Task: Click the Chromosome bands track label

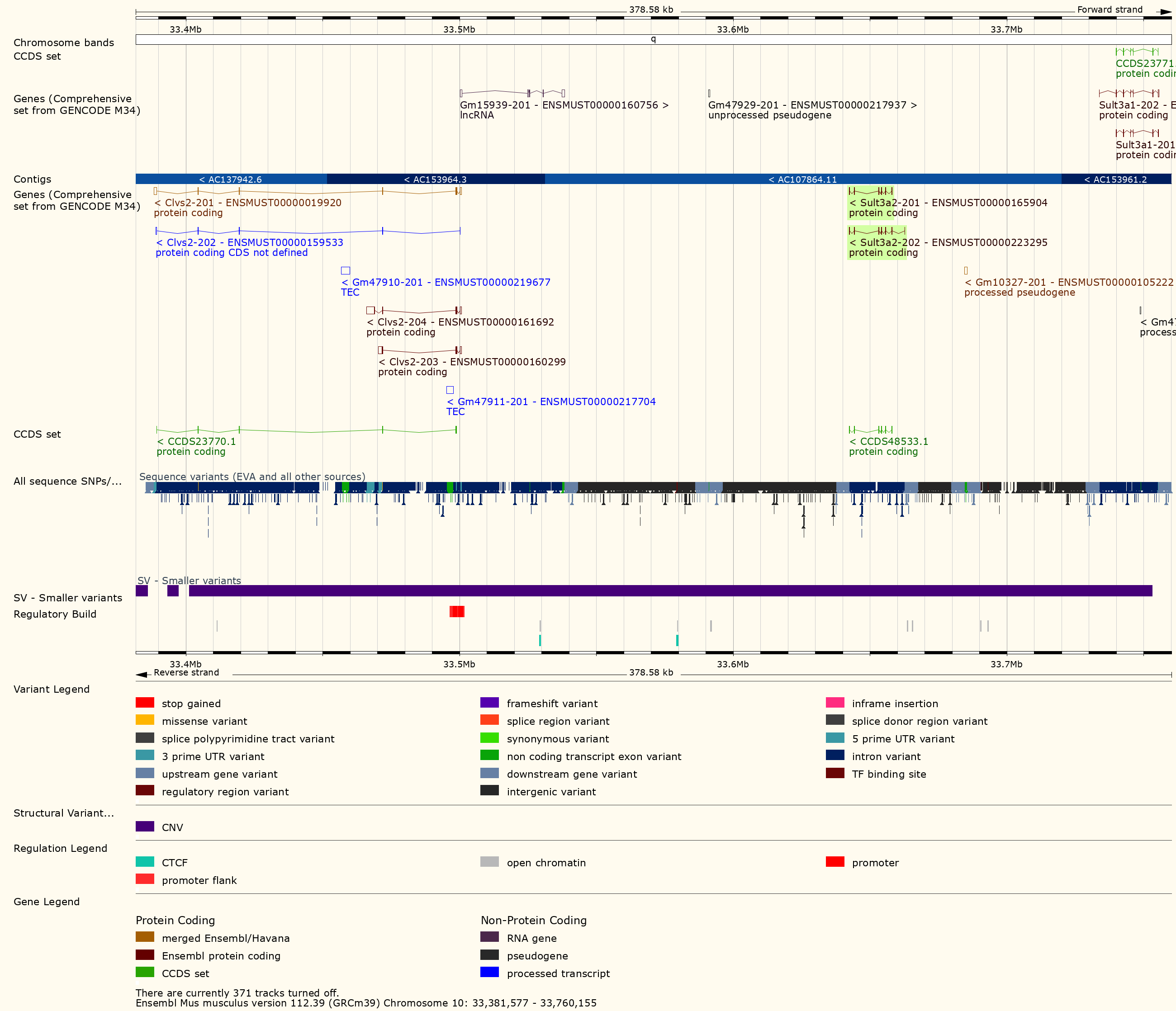Action: click(63, 43)
